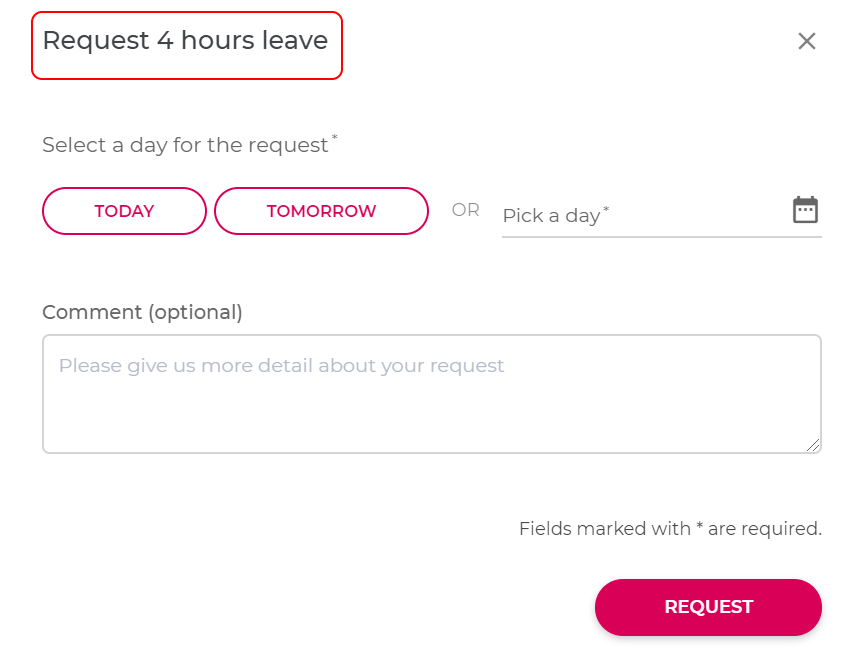Choose TODAY for the leave request
The width and height of the screenshot is (867, 655).
124,211
